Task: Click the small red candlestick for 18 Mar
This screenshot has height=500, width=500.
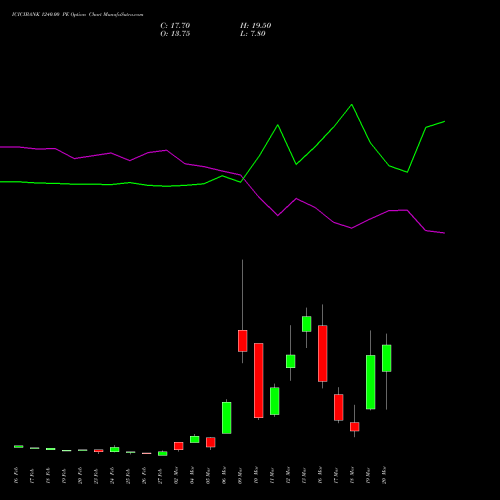Action: pyautogui.click(x=355, y=427)
